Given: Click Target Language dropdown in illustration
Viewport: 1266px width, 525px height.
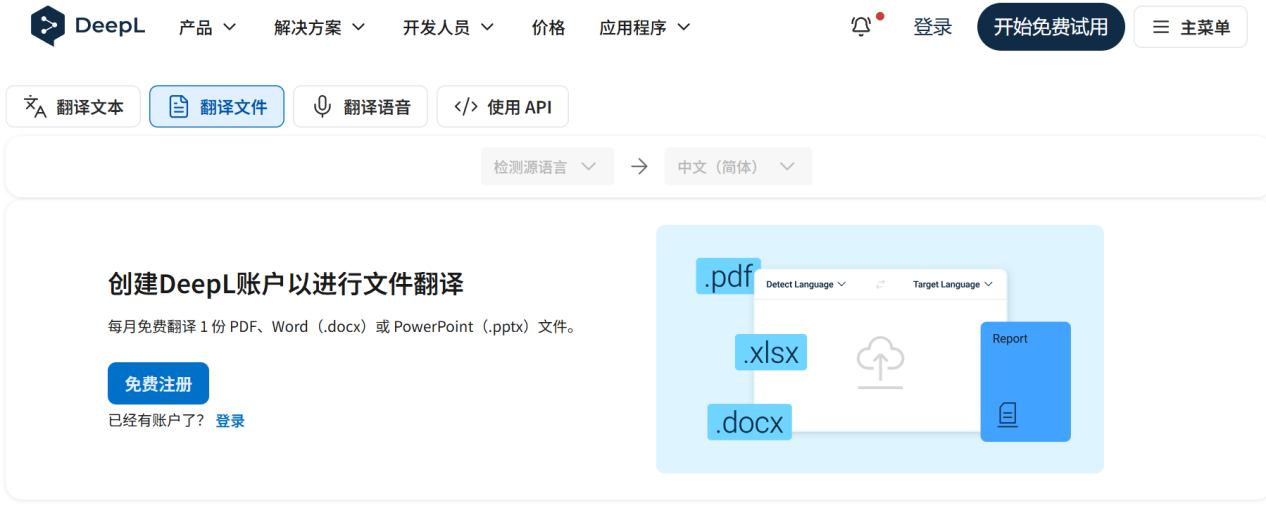Looking at the screenshot, I should coord(953,285).
